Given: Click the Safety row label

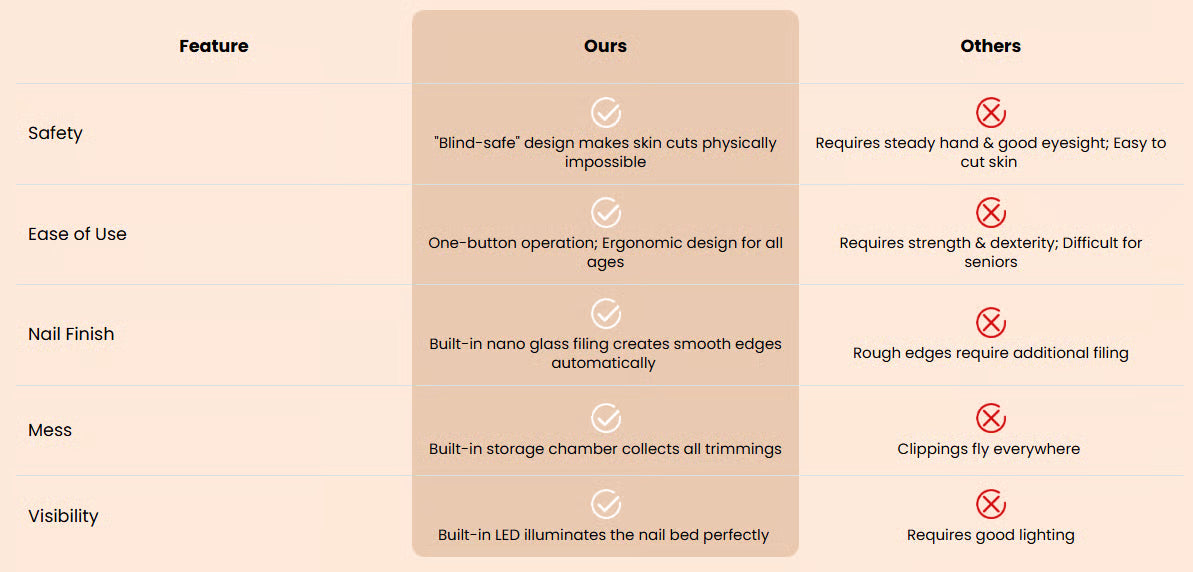Looking at the screenshot, I should pyautogui.click(x=55, y=133).
